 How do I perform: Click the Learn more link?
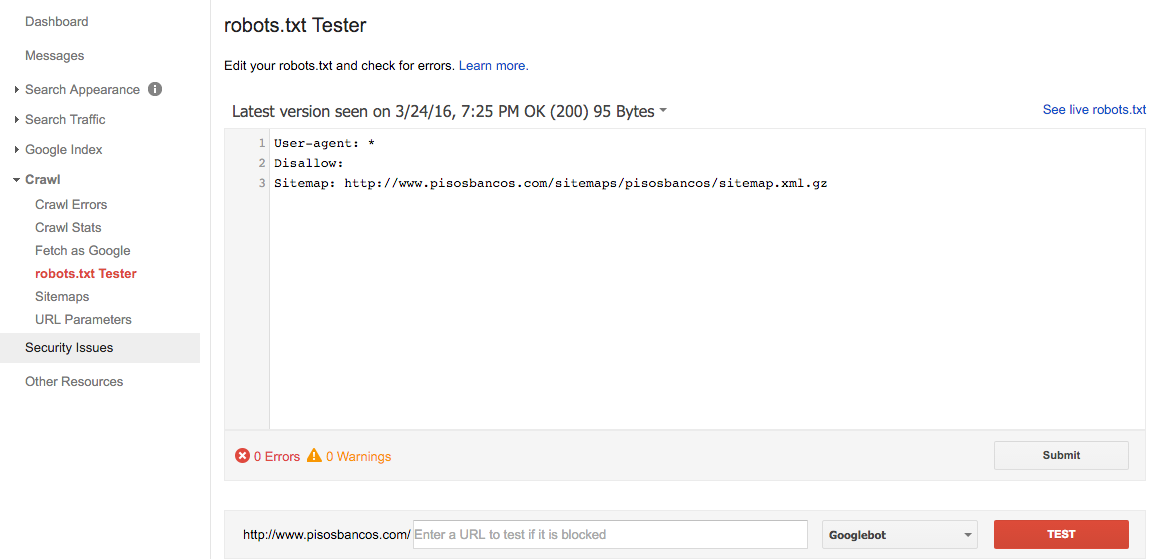pos(493,66)
